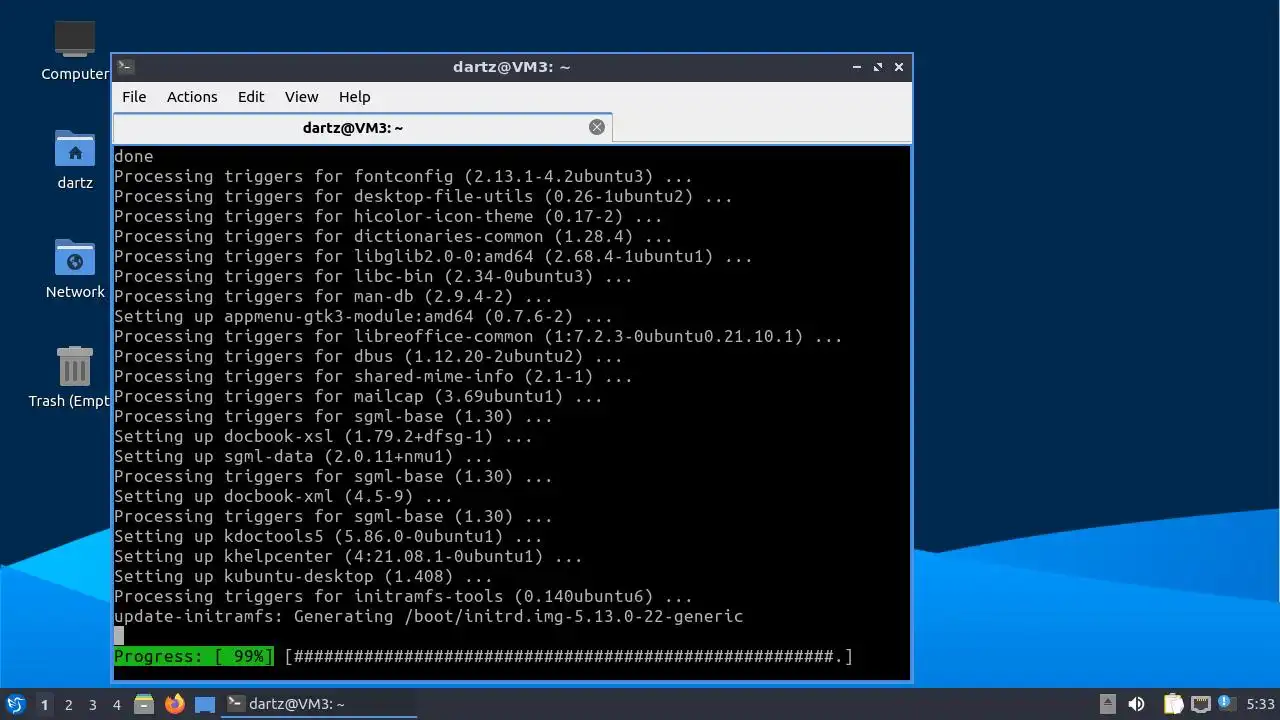Switch to workspace 3

[92, 704]
